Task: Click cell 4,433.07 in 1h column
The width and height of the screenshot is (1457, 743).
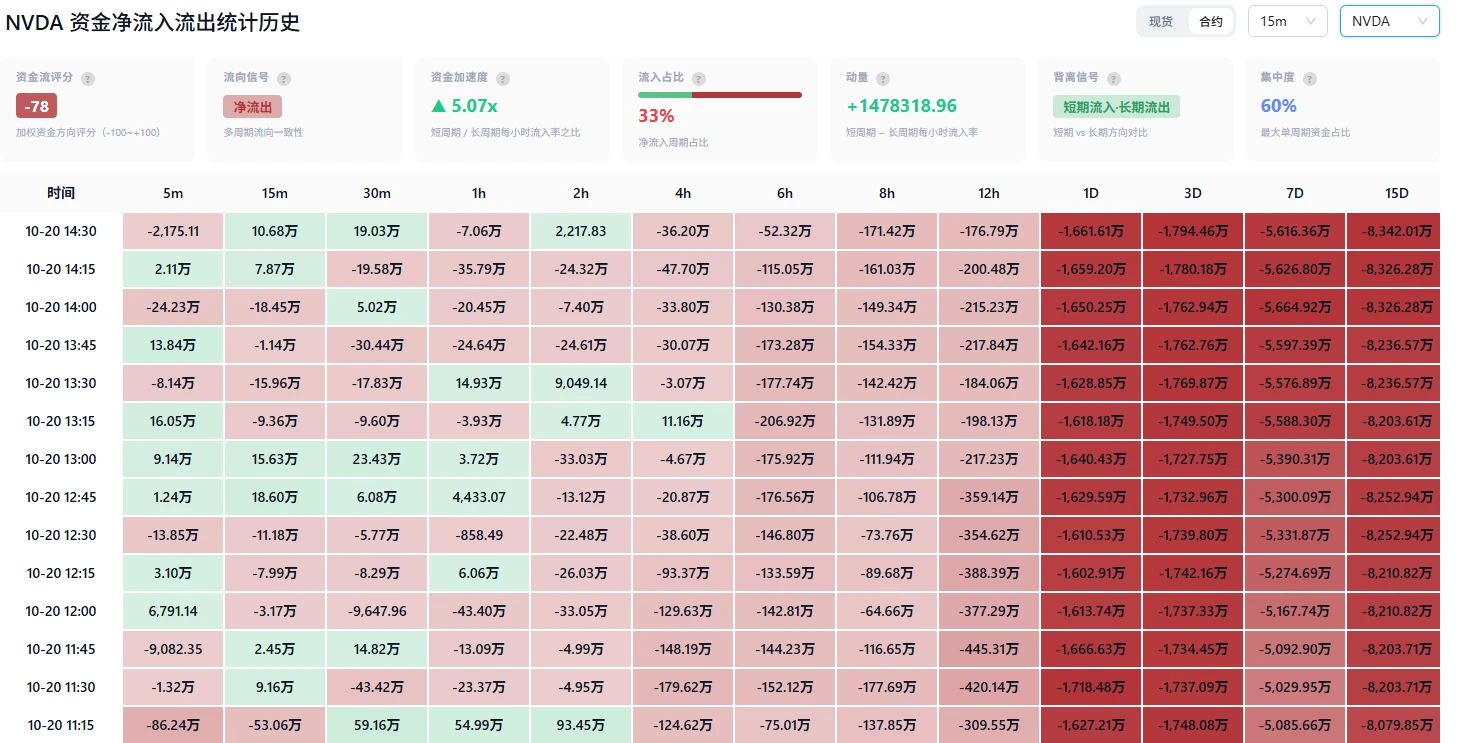Action: (x=479, y=497)
